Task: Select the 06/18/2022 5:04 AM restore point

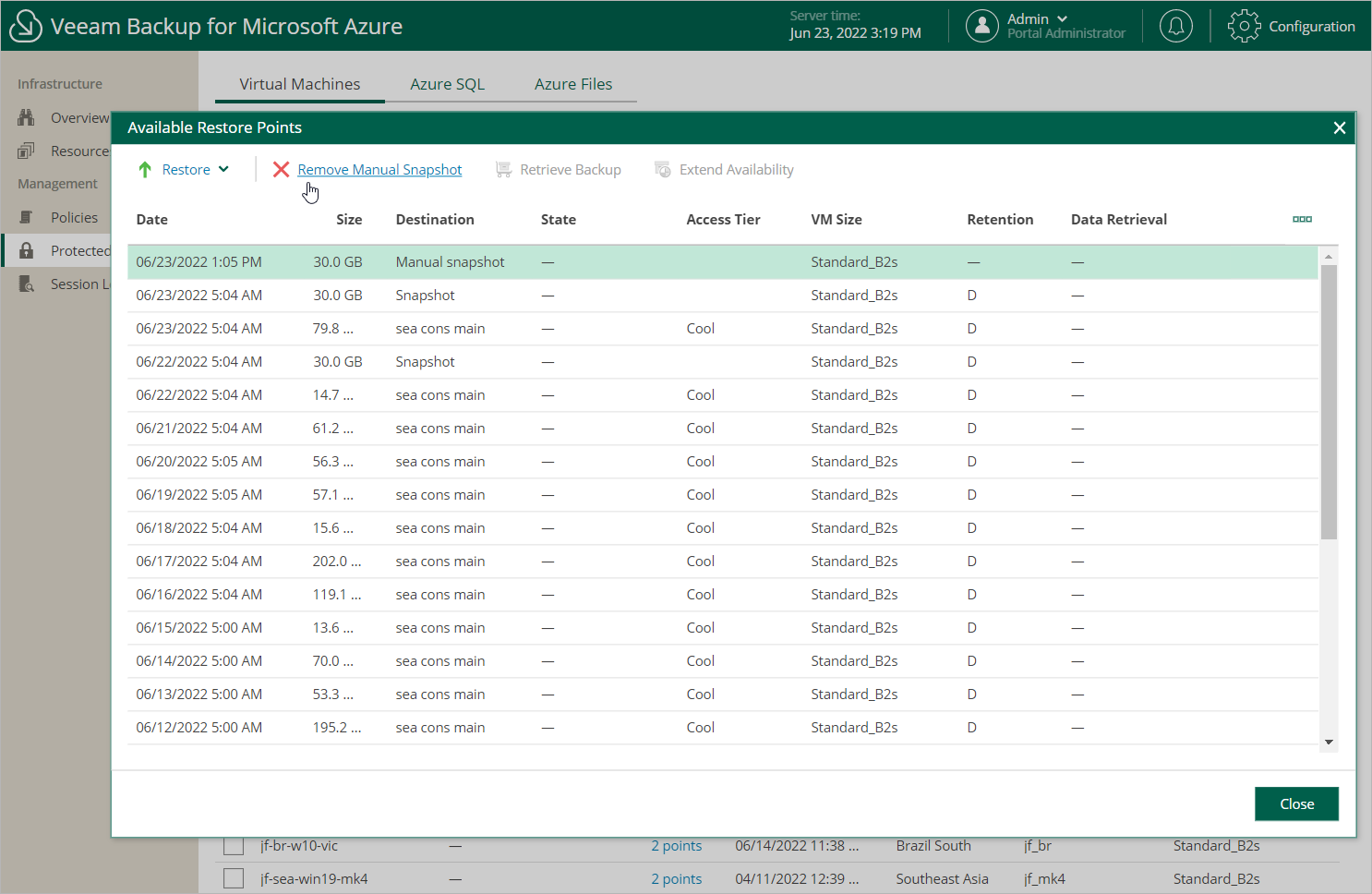Action: coord(723,528)
